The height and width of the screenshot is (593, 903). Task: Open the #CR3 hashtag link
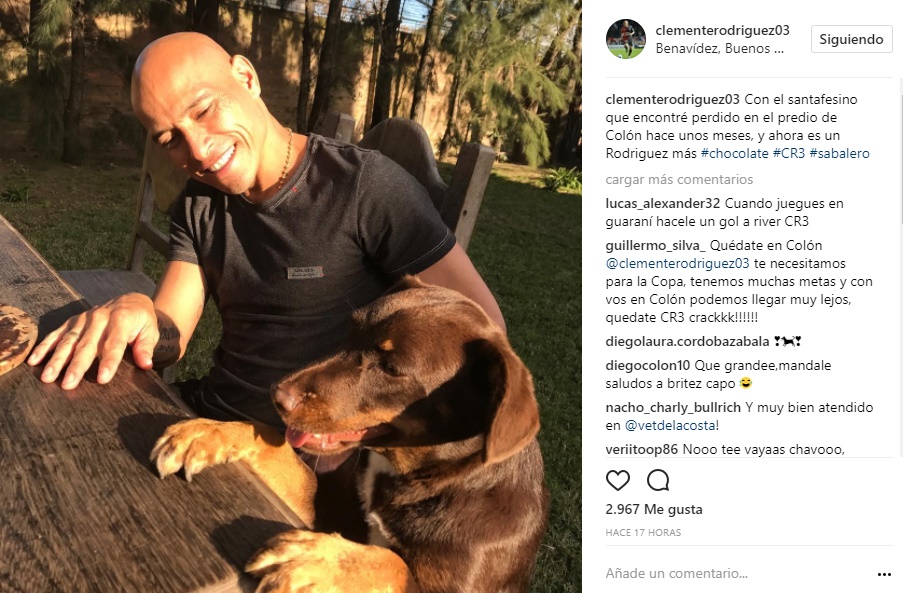[x=788, y=153]
